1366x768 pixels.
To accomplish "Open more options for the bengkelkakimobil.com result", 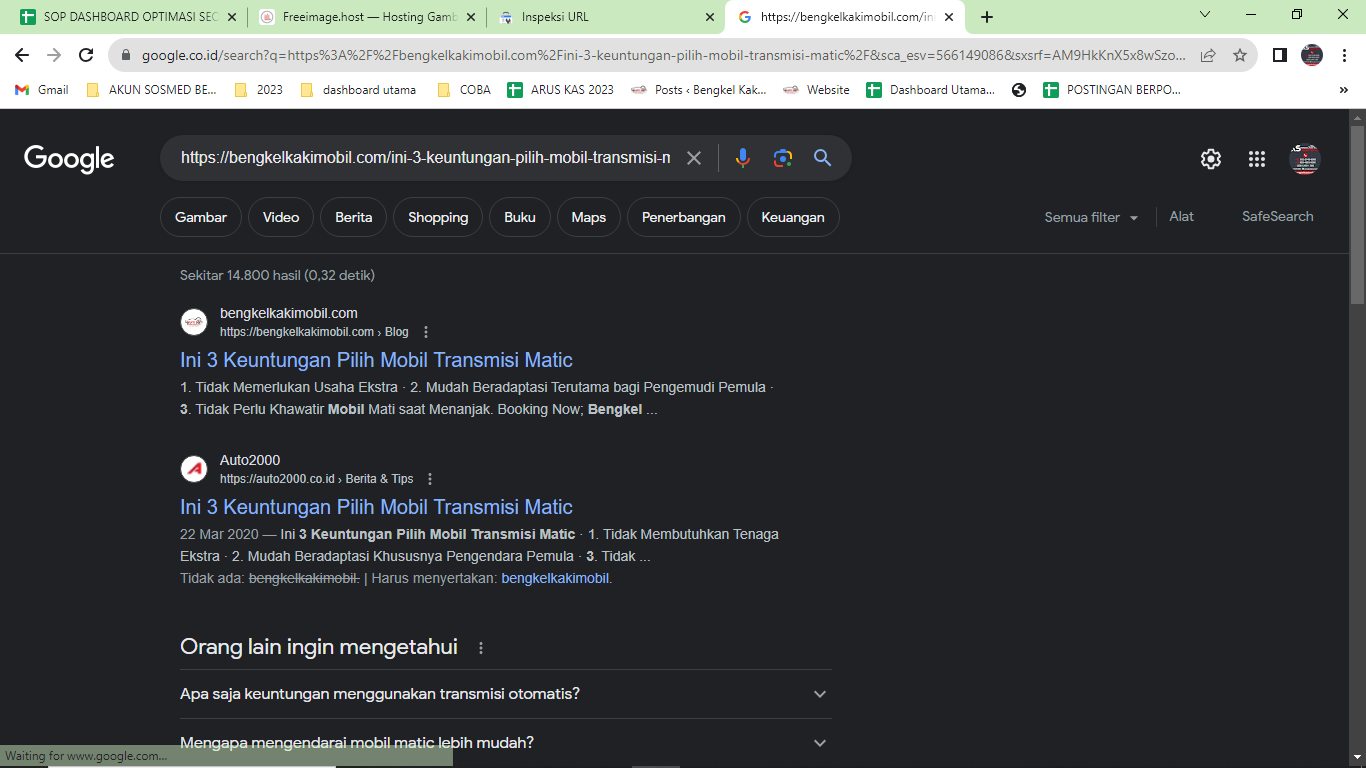I will [x=426, y=332].
